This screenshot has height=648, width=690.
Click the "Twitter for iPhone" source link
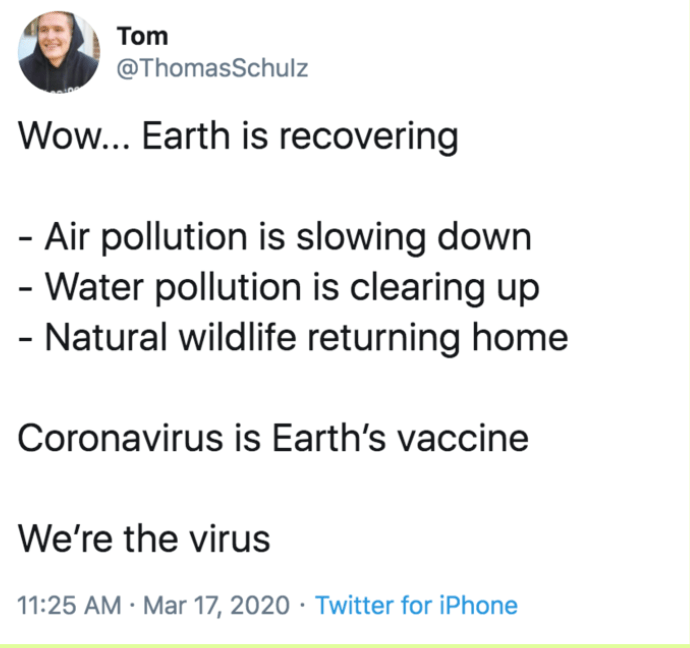pyautogui.click(x=416, y=605)
